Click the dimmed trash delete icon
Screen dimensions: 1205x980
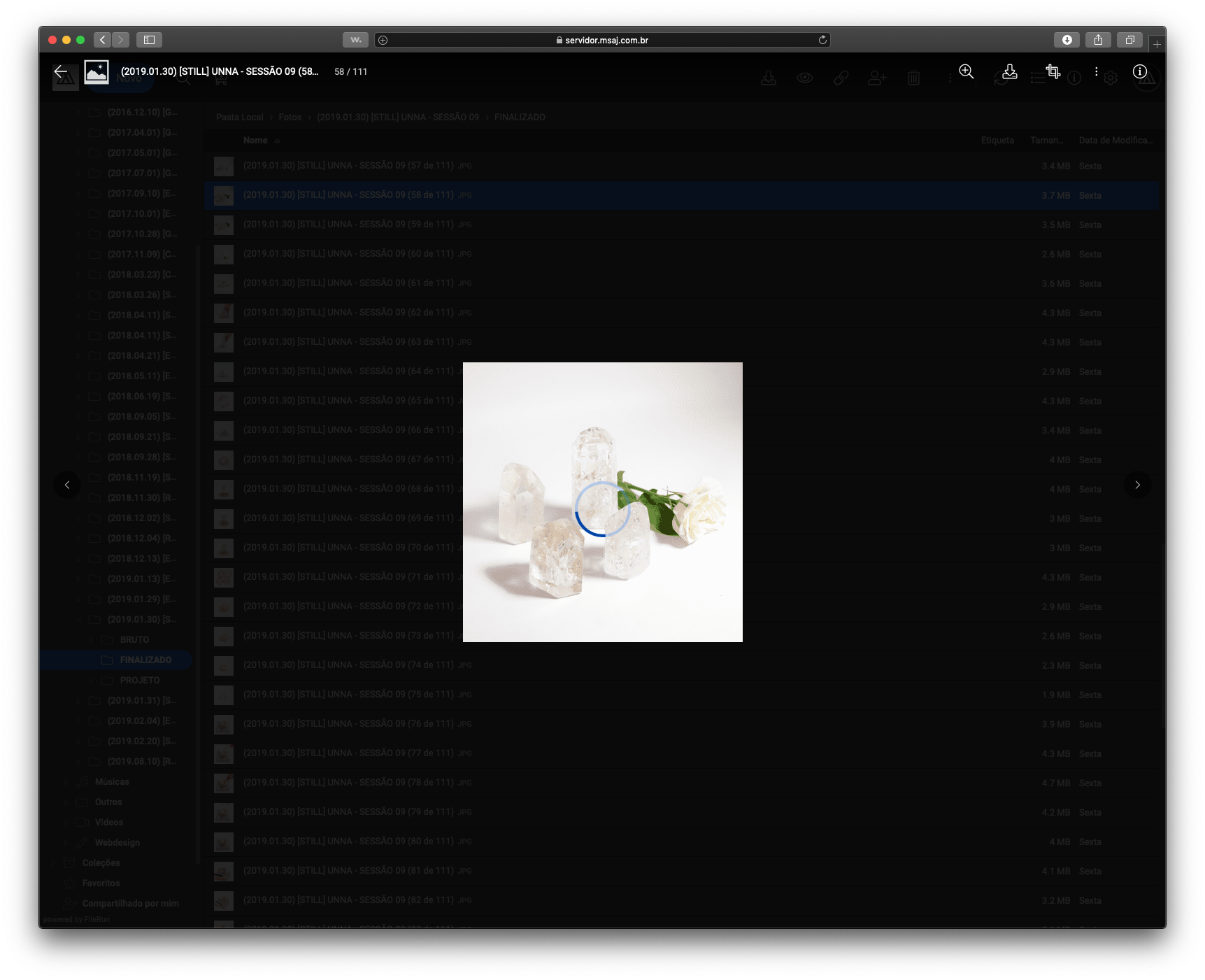pyautogui.click(x=914, y=78)
